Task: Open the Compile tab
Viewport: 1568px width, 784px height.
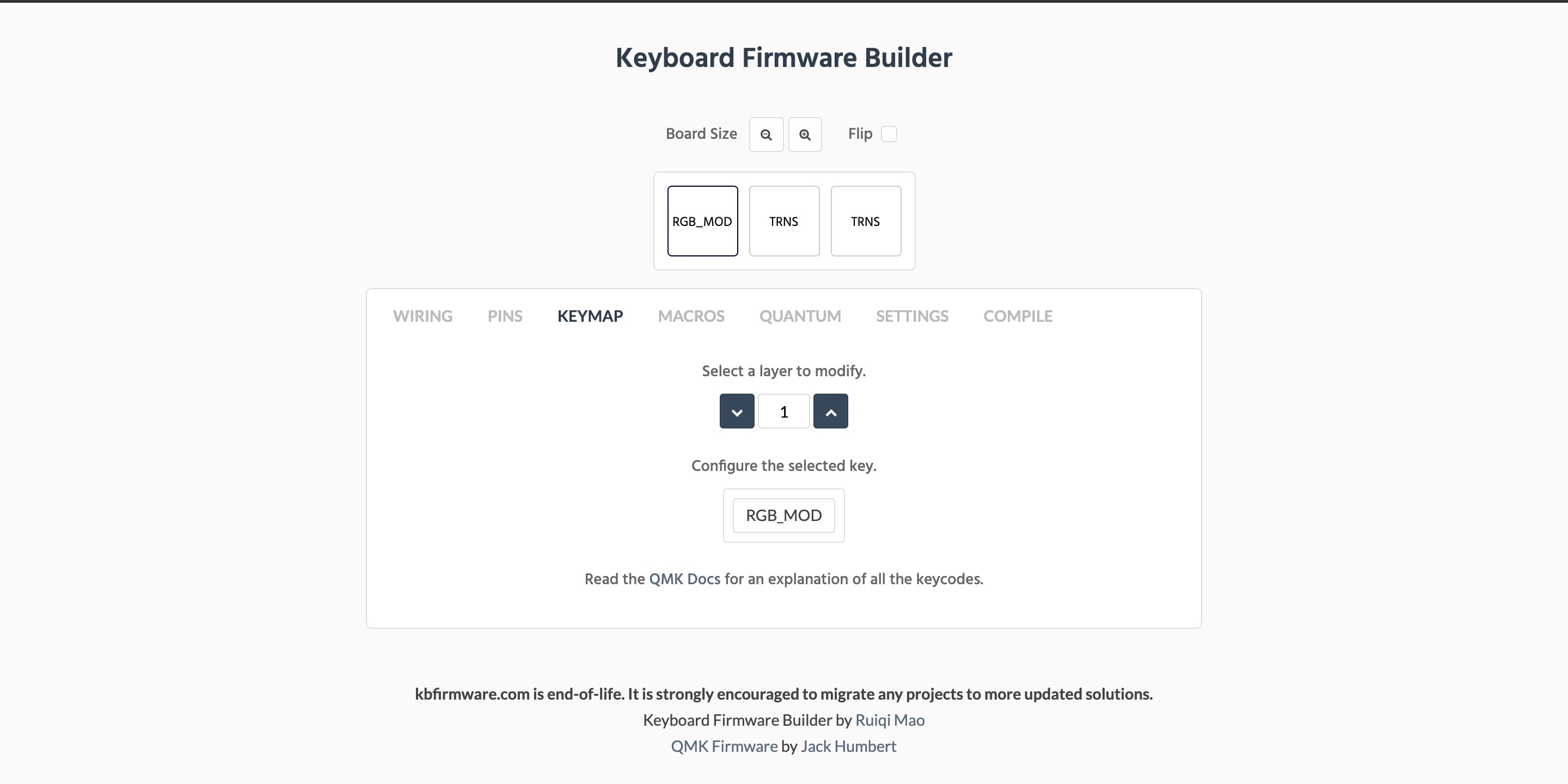Action: [1018, 316]
